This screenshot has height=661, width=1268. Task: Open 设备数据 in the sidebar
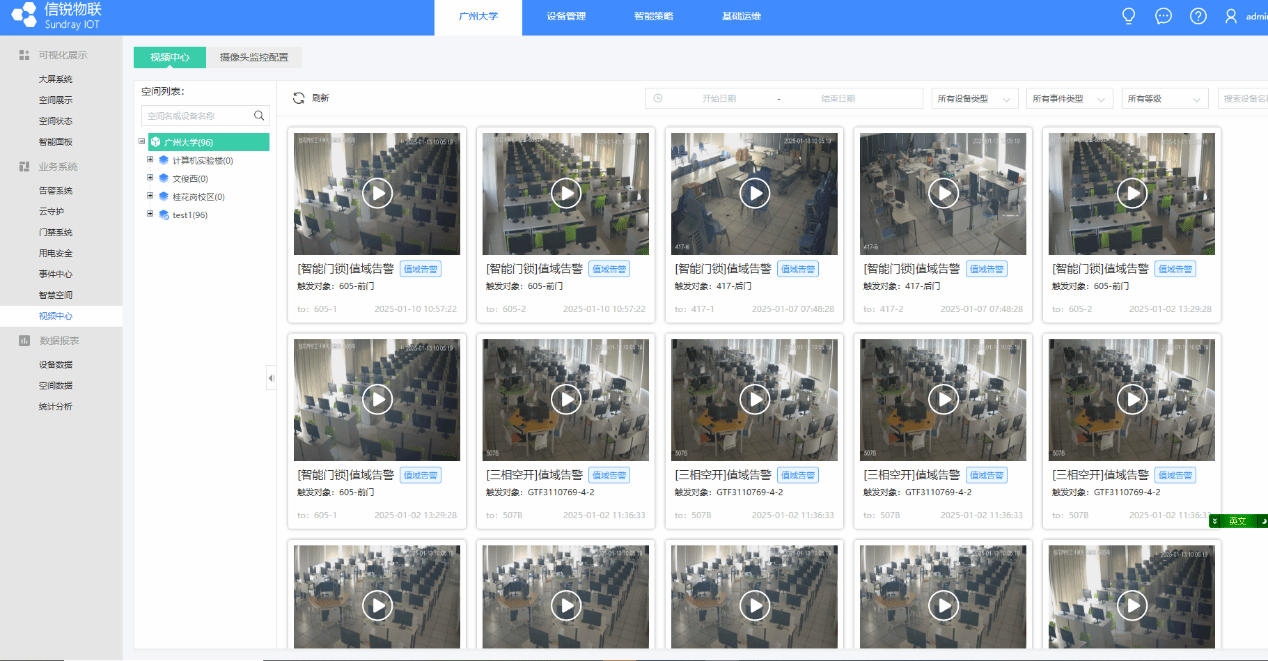56,364
